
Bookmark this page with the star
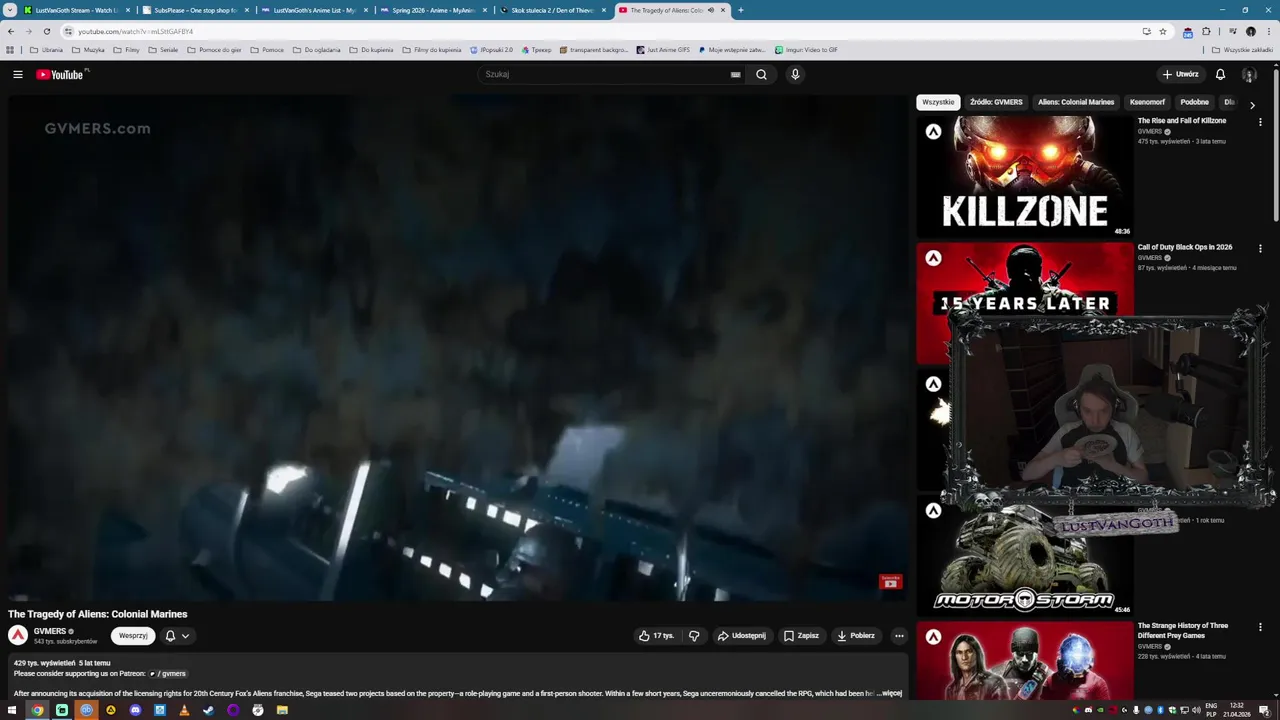pyautogui.click(x=1162, y=31)
